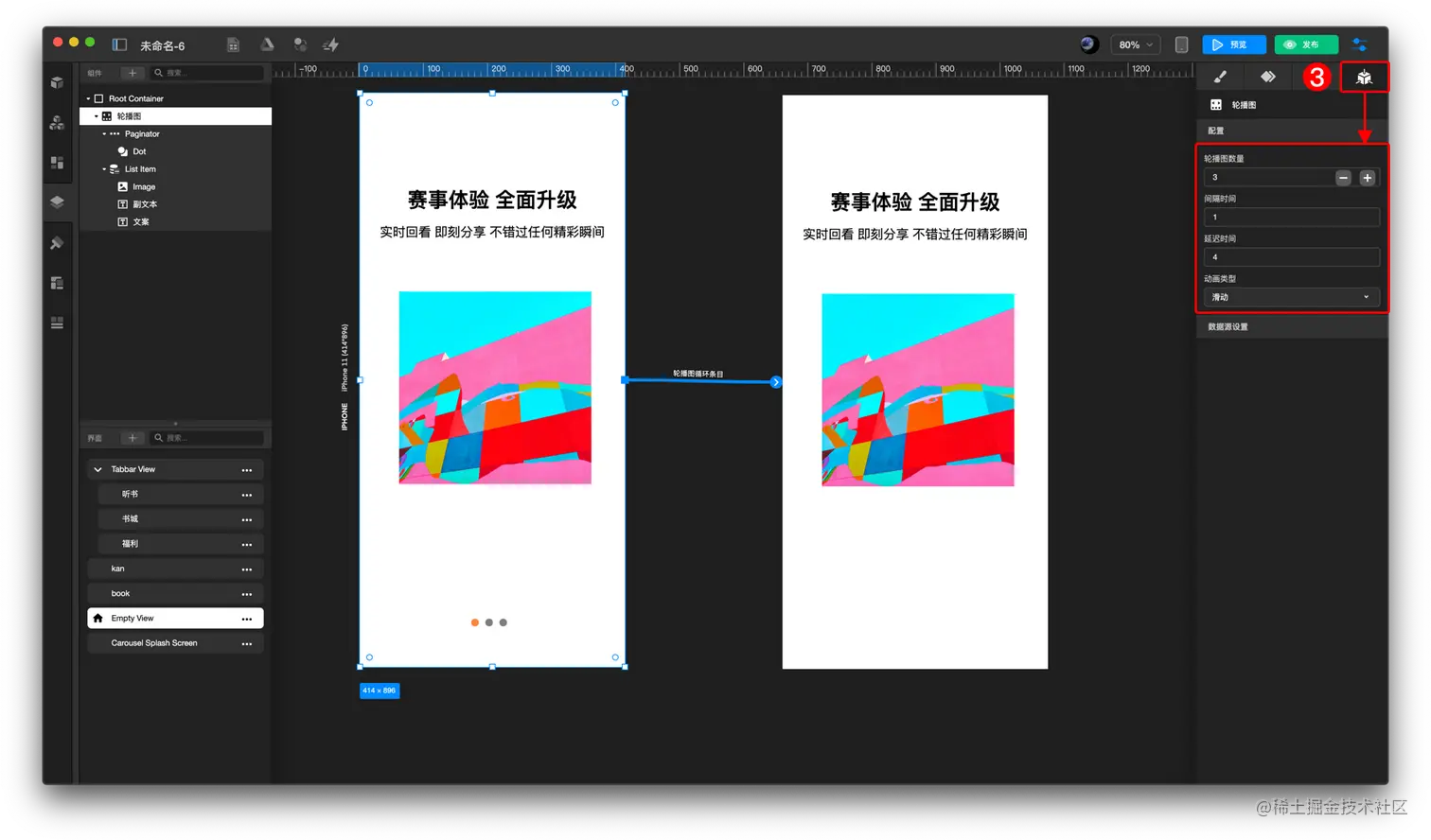
Task: Select the 福利 screen
Action: 180,544
